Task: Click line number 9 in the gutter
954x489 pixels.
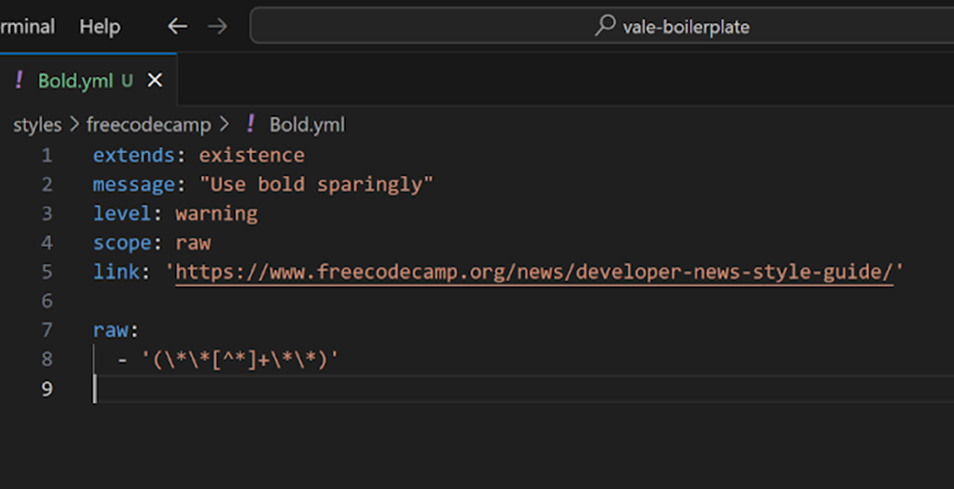Action: click(47, 389)
